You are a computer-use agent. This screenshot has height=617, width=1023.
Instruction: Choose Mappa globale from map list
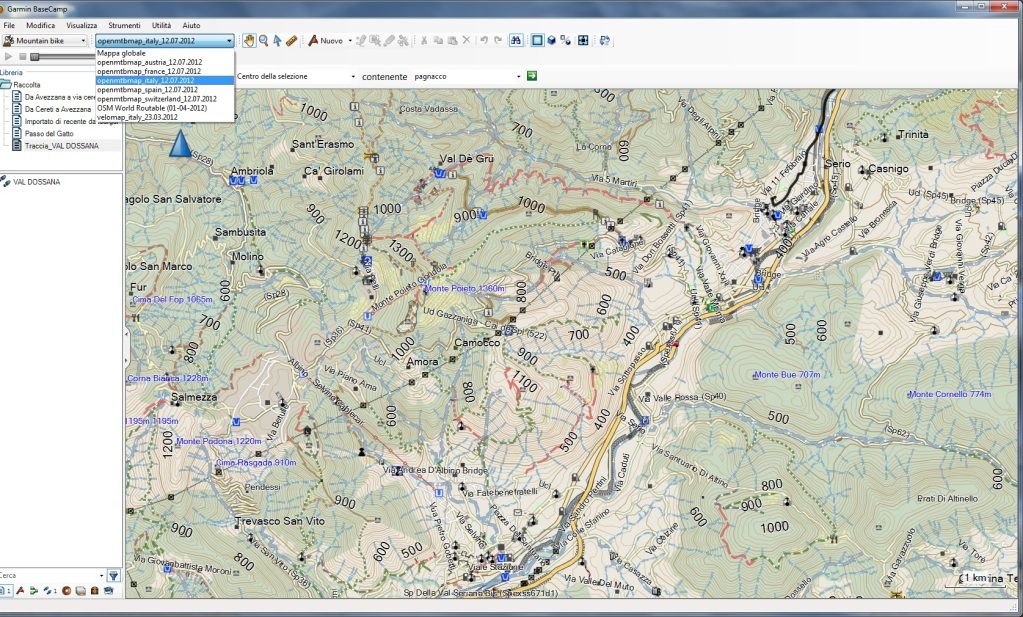pos(165,53)
